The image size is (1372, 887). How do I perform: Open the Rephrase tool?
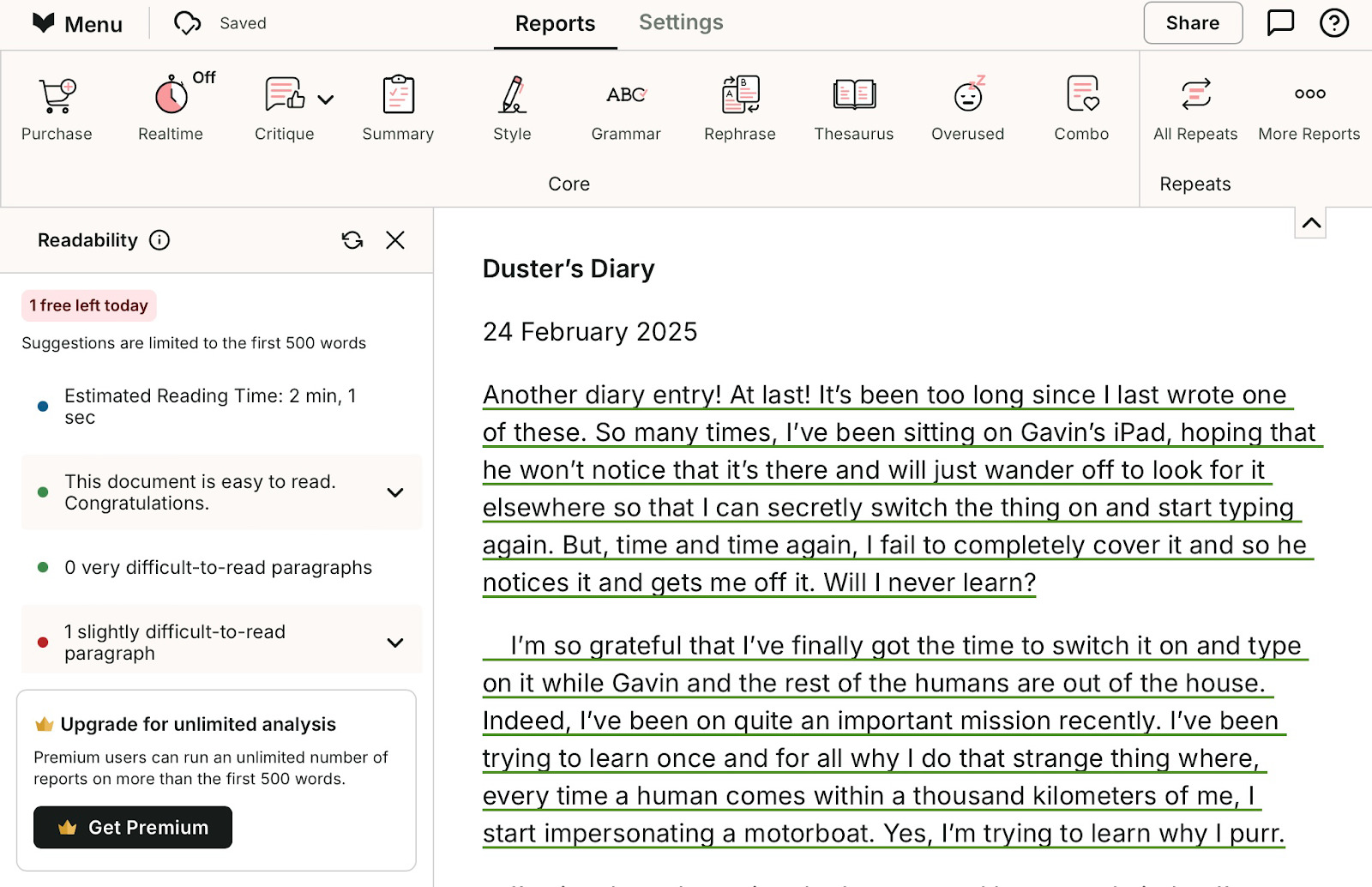(739, 106)
